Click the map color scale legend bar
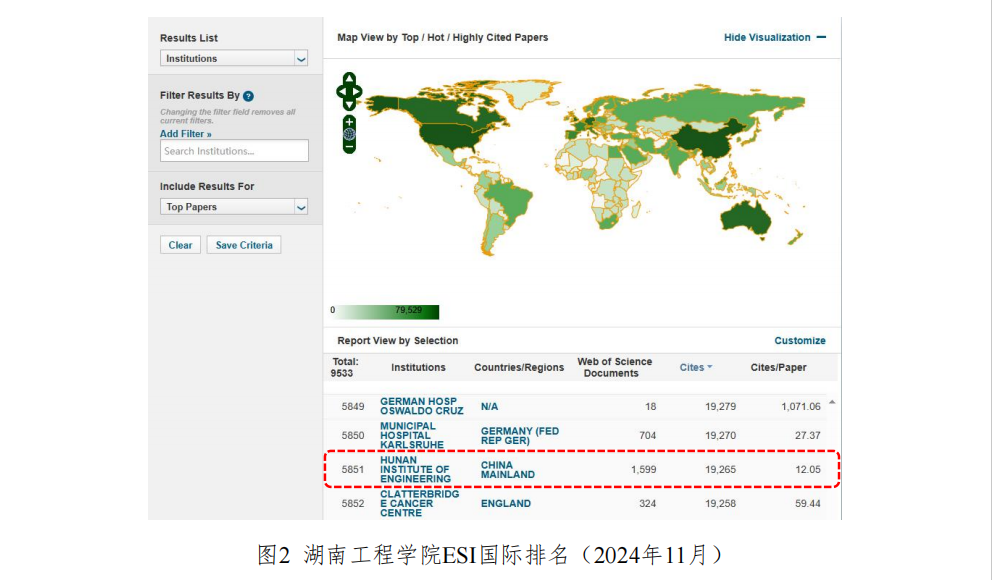 385,311
